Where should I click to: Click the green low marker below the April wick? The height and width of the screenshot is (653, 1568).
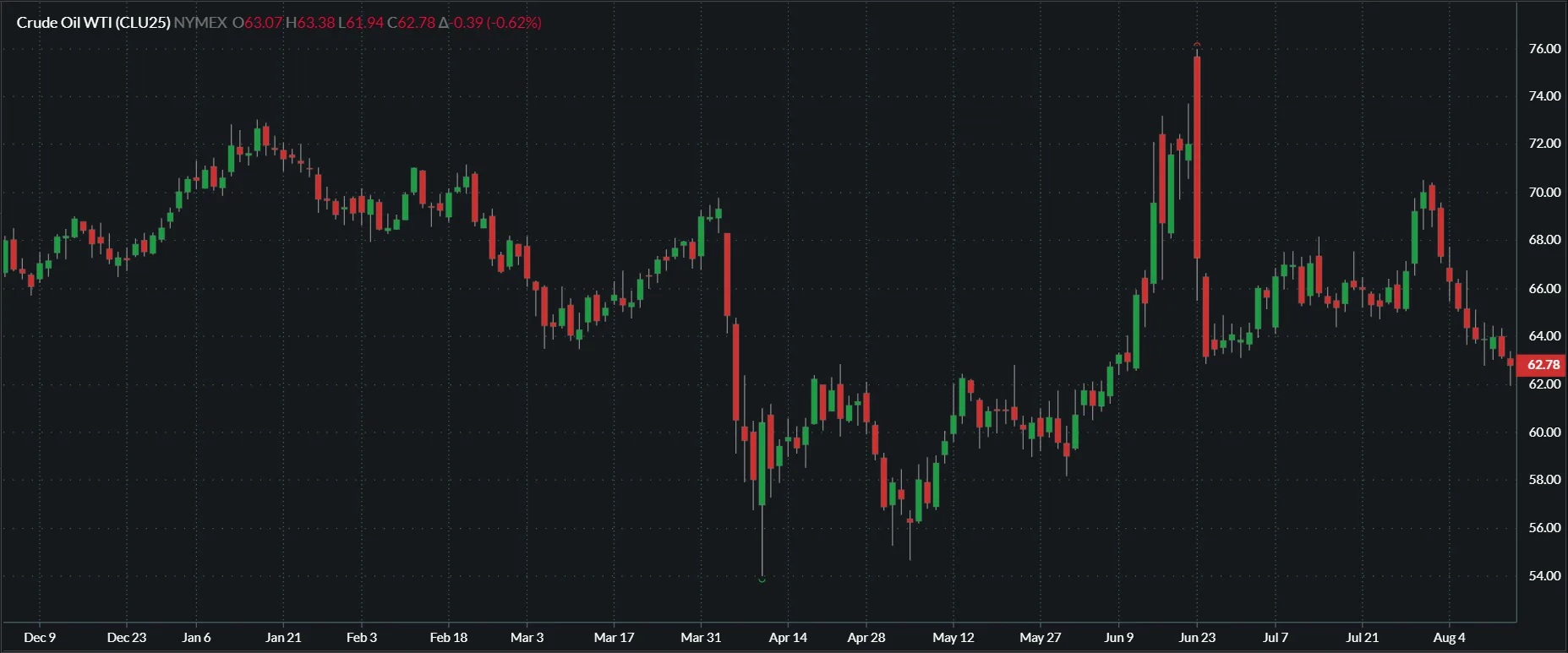click(x=762, y=580)
